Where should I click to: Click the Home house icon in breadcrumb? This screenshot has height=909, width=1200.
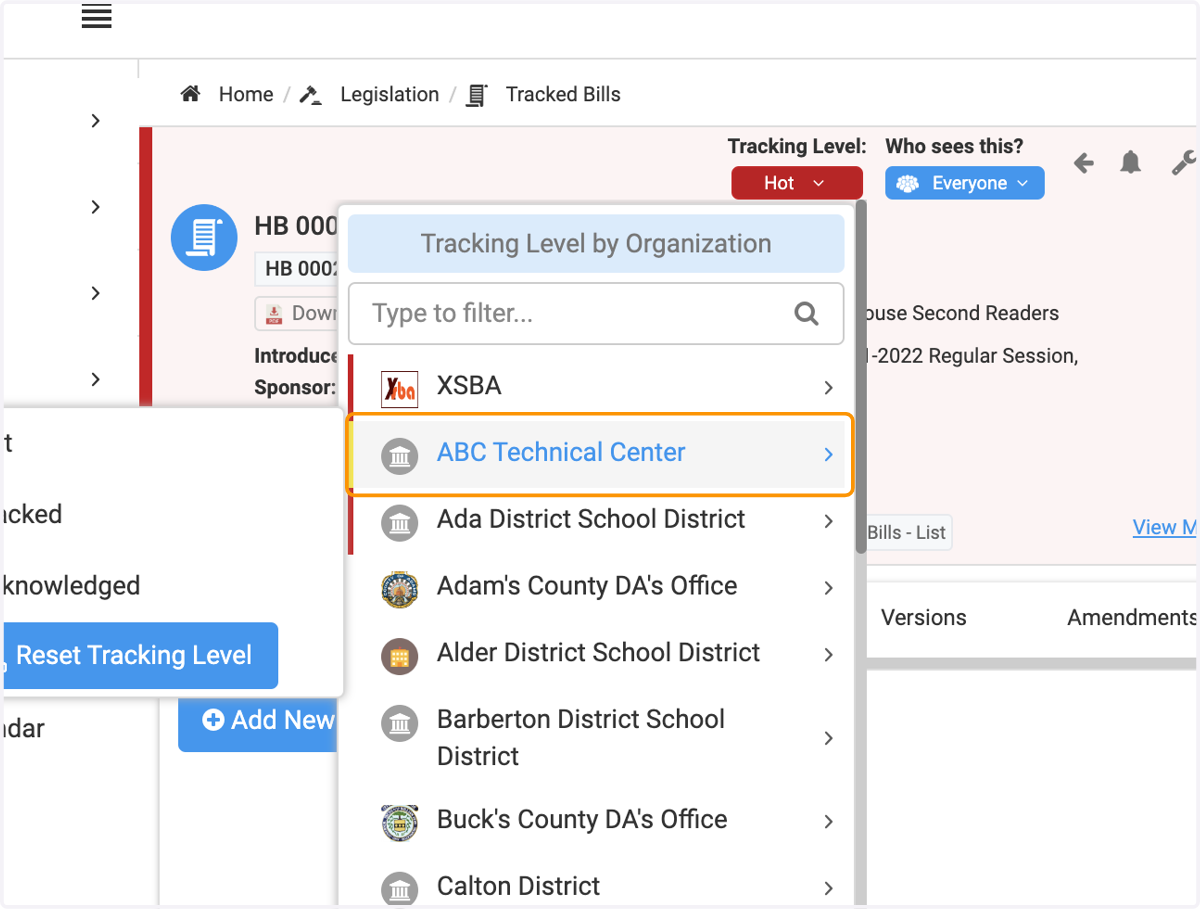(190, 94)
